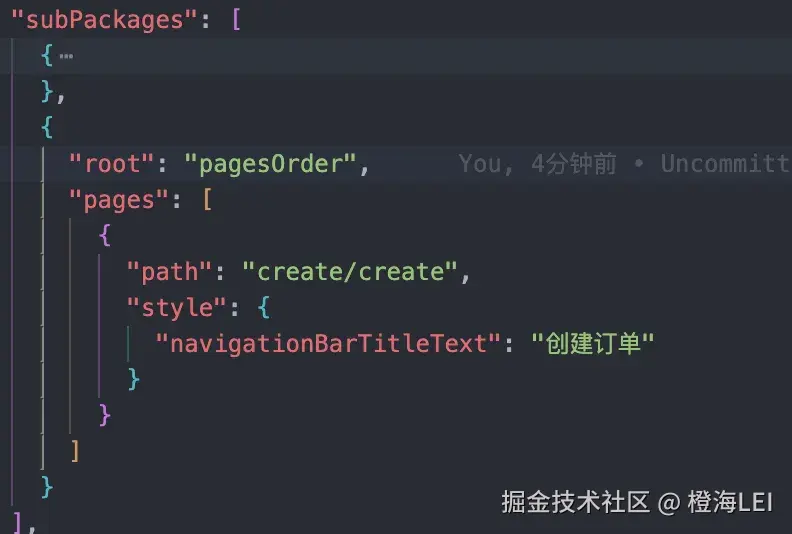The image size is (792, 534).
Task: Select the "创建订单" string value
Action: (593, 344)
